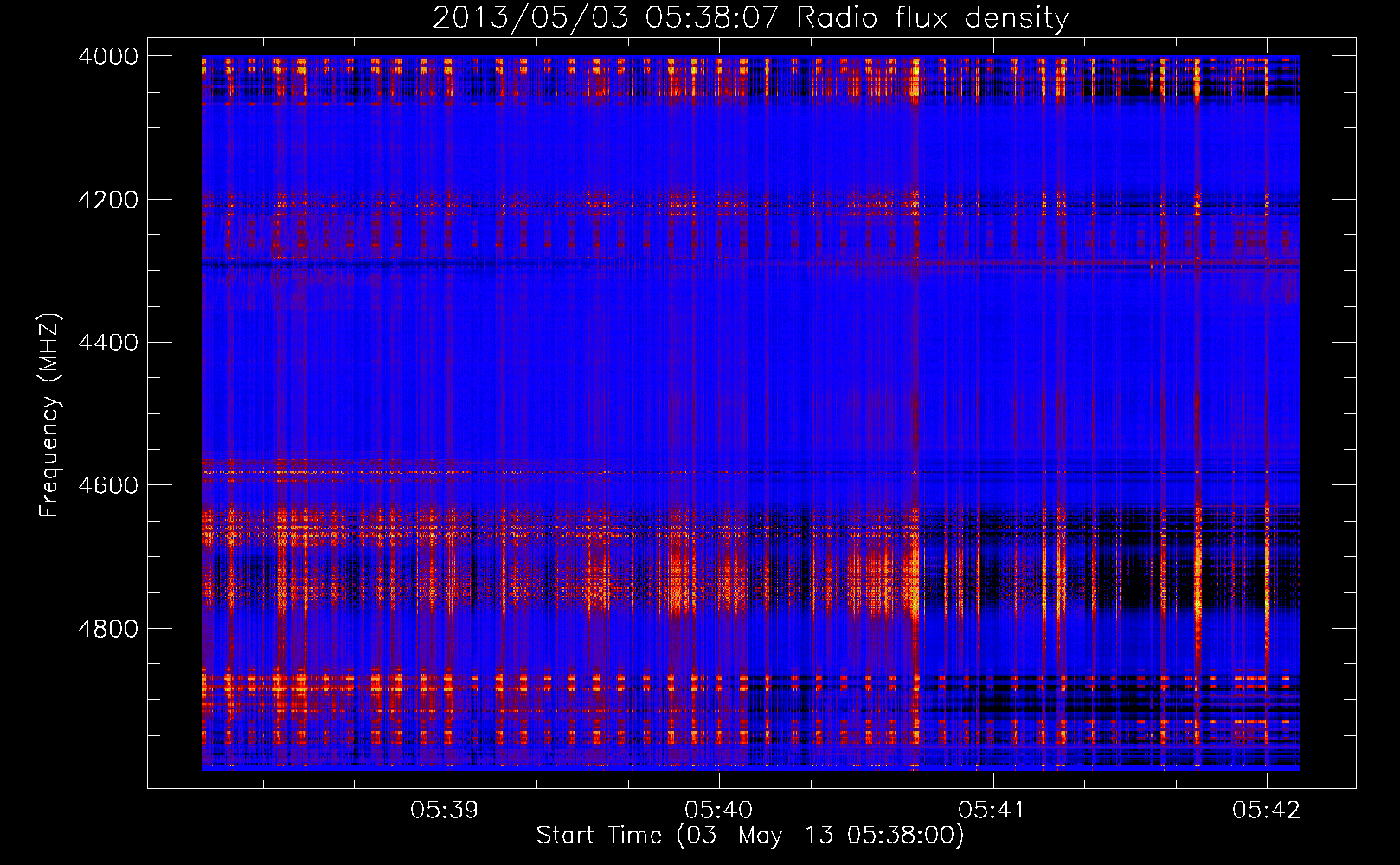Viewport: 1400px width, 865px height.
Task: Click the "Start Time (03-May-13 05:38:00)" axis title
Action: (x=750, y=836)
